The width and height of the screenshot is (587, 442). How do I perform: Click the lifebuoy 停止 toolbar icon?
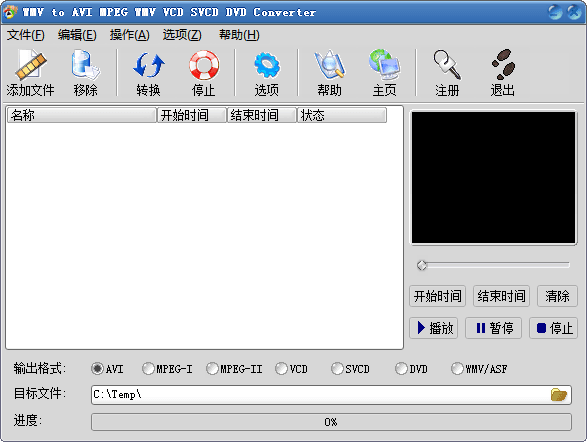pos(204,65)
